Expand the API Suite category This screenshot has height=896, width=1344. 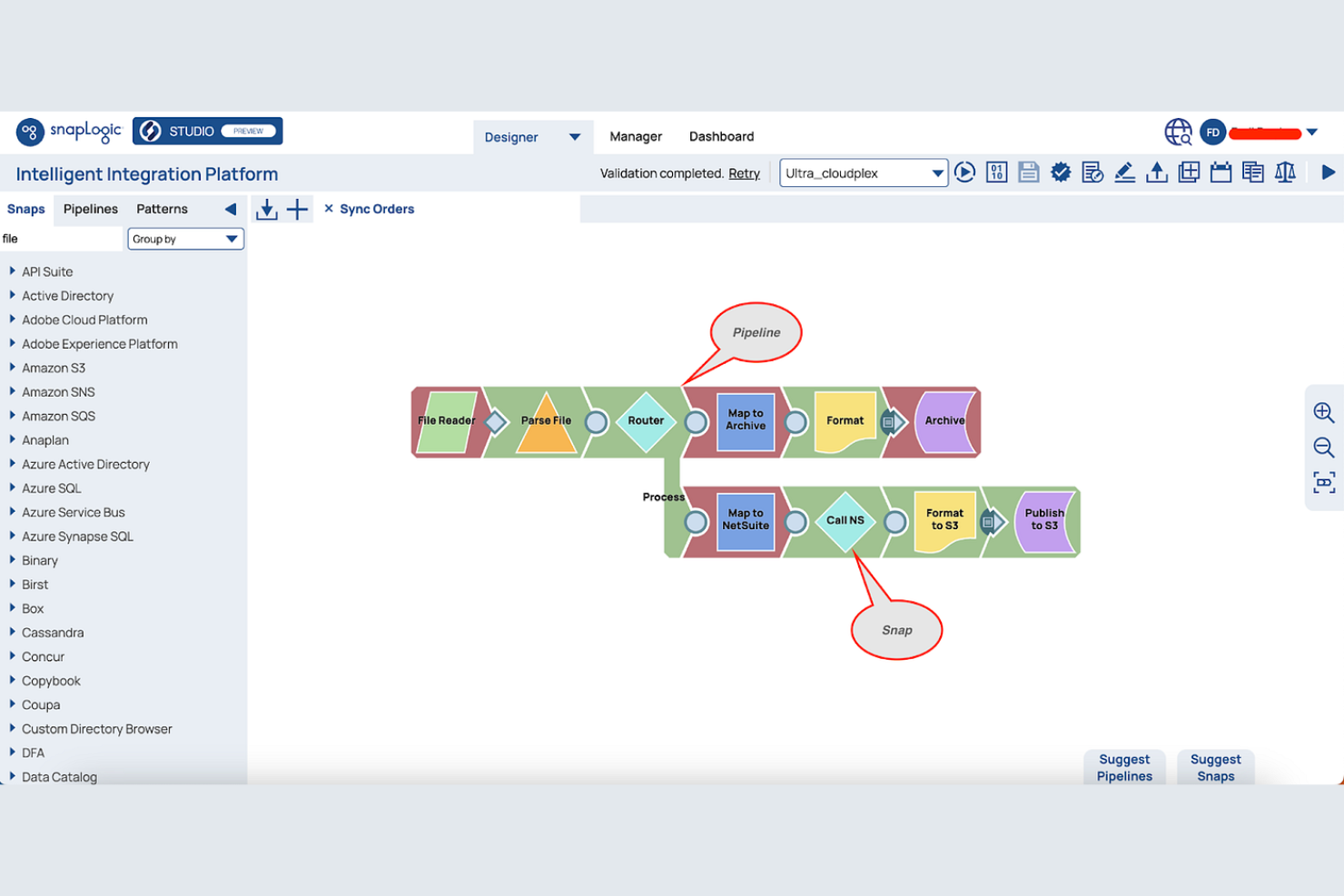pos(12,271)
